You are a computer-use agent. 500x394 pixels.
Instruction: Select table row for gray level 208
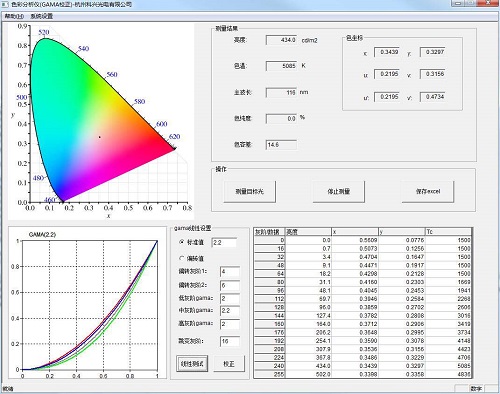pyautogui.click(x=363, y=349)
